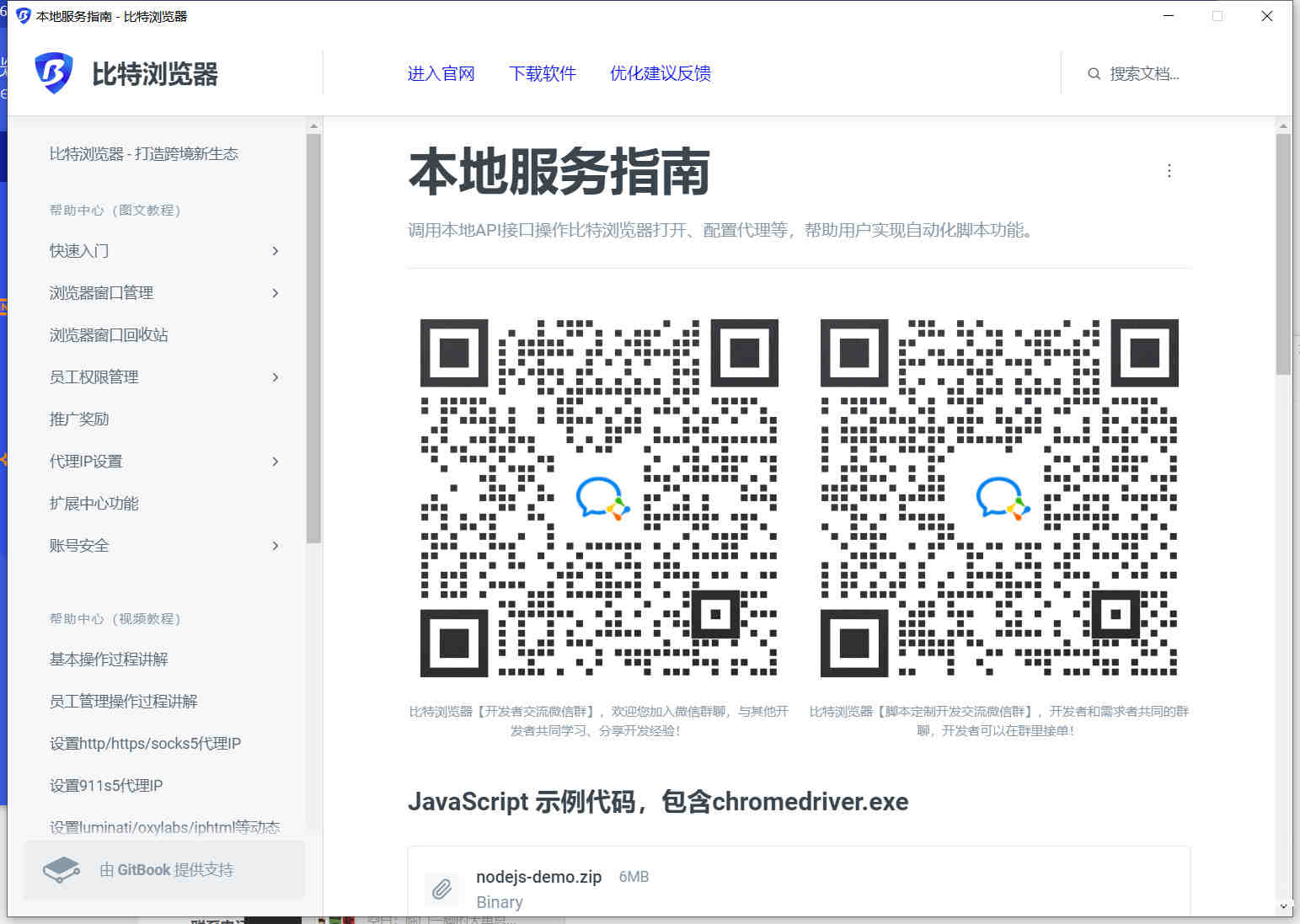Open the three-dot page options menu
This screenshot has width=1300, height=924.
tap(1169, 171)
